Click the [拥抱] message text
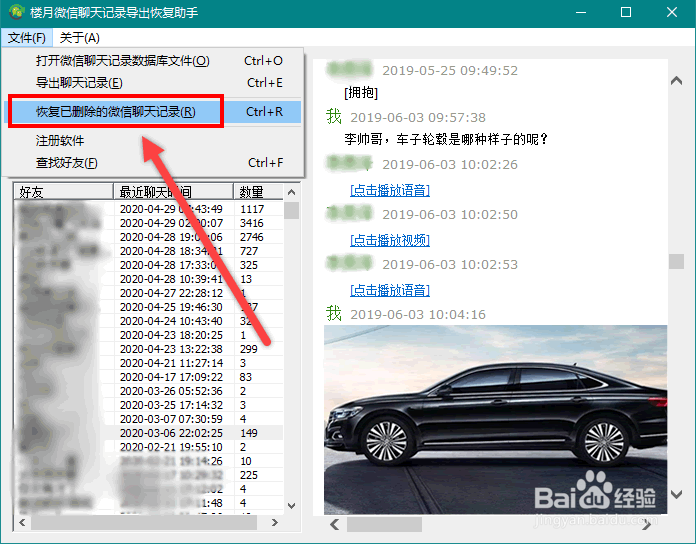The image size is (696, 544). point(361,93)
